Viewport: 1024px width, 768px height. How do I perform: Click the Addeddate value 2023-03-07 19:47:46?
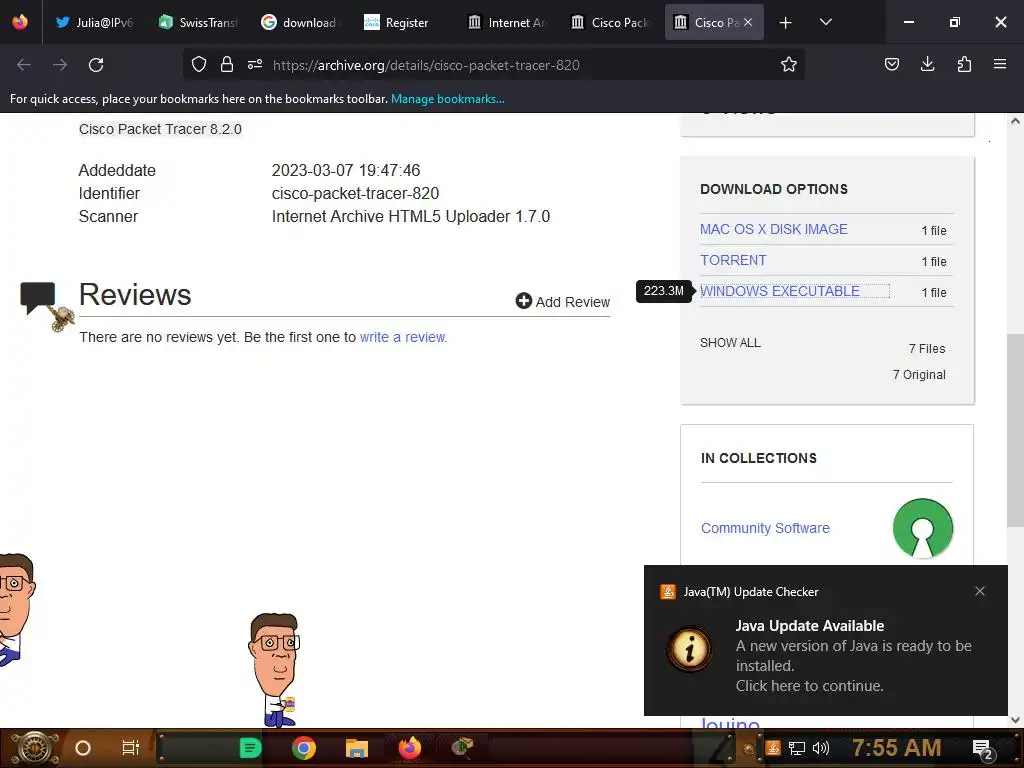point(345,170)
